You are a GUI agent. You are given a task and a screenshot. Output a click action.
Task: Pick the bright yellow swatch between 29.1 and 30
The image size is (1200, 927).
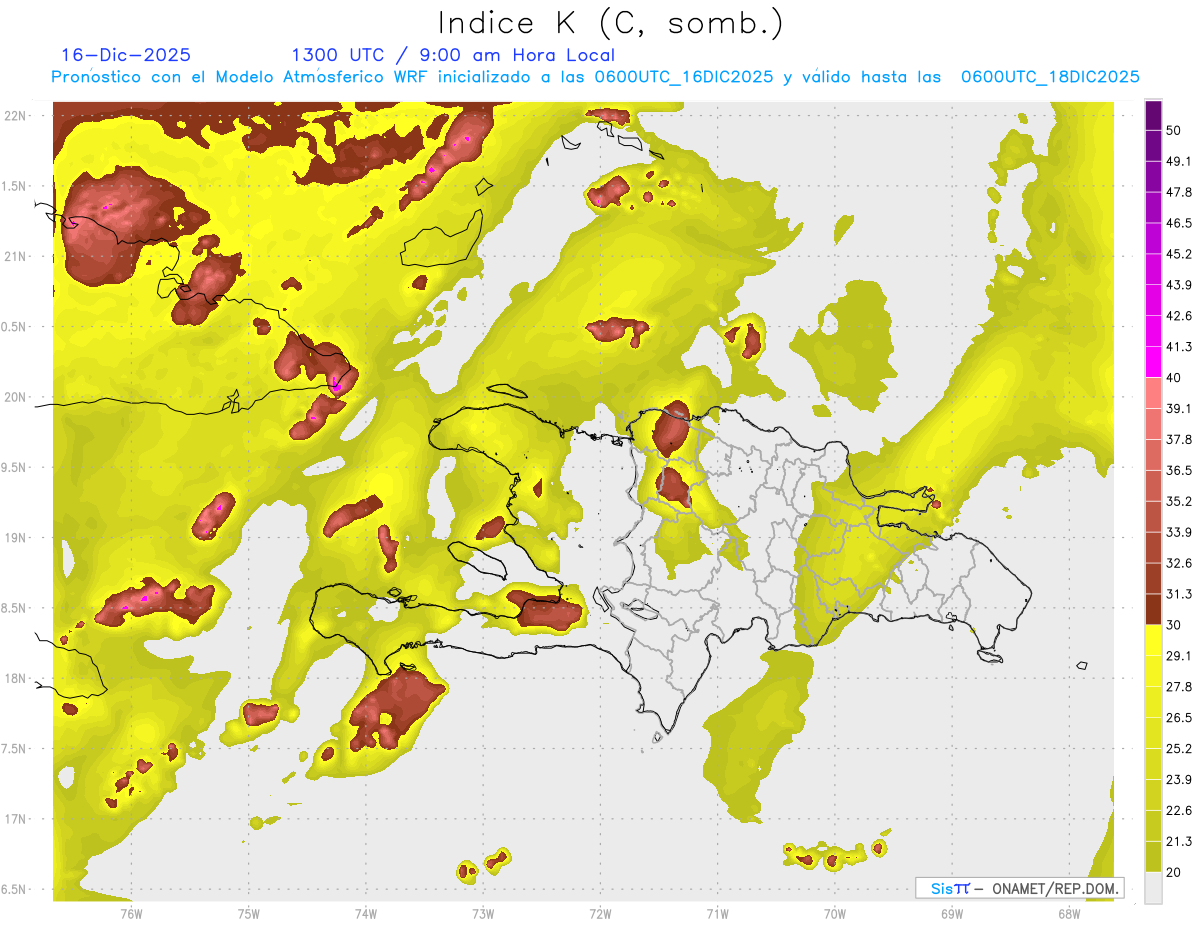[x=1153, y=640]
